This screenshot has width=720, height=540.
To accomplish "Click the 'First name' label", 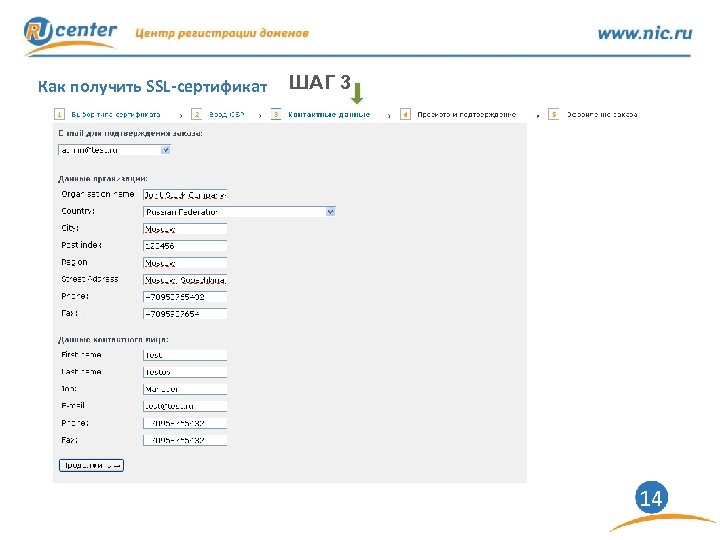I will pyautogui.click(x=81, y=354).
